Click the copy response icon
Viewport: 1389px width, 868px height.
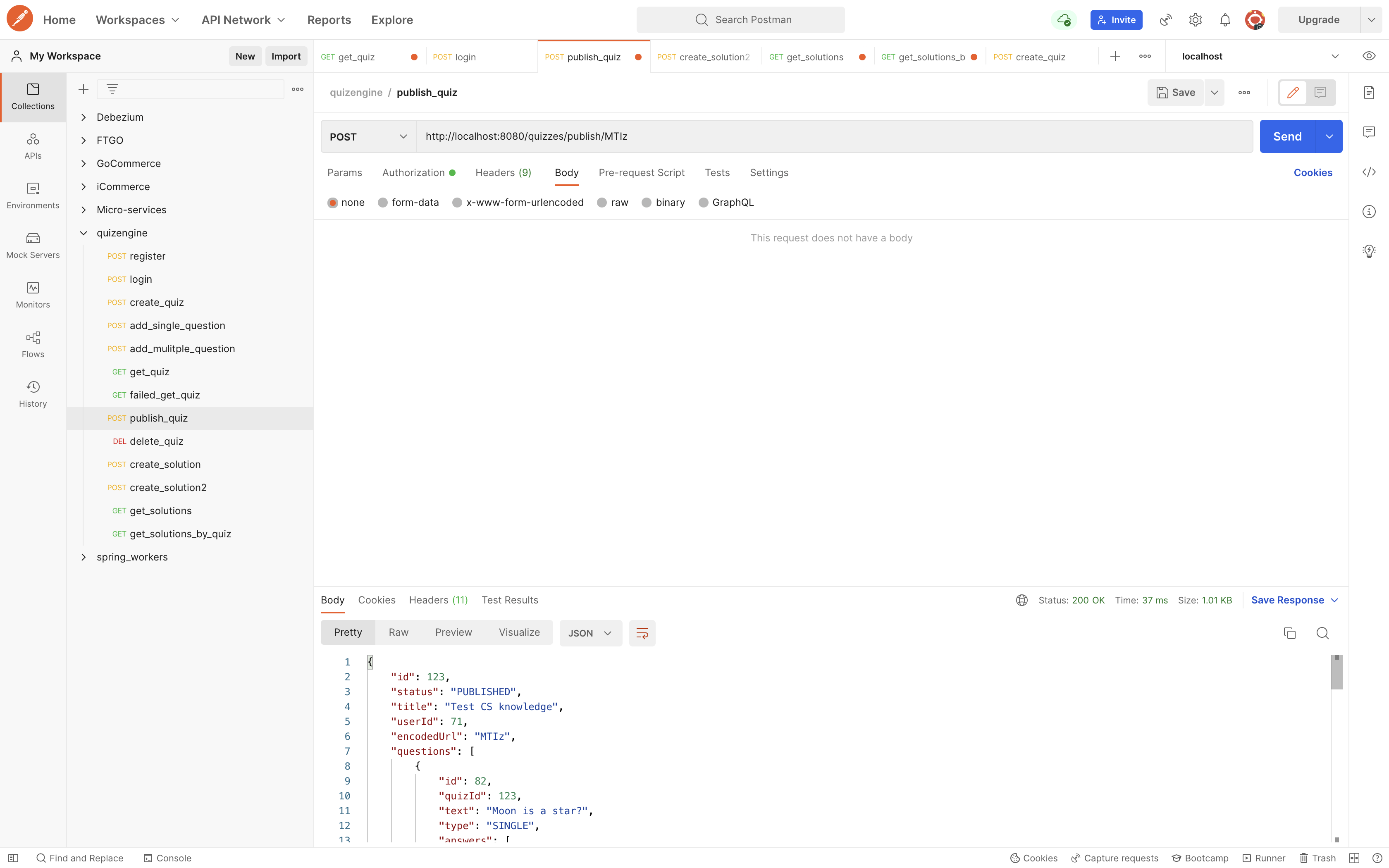coord(1289,633)
